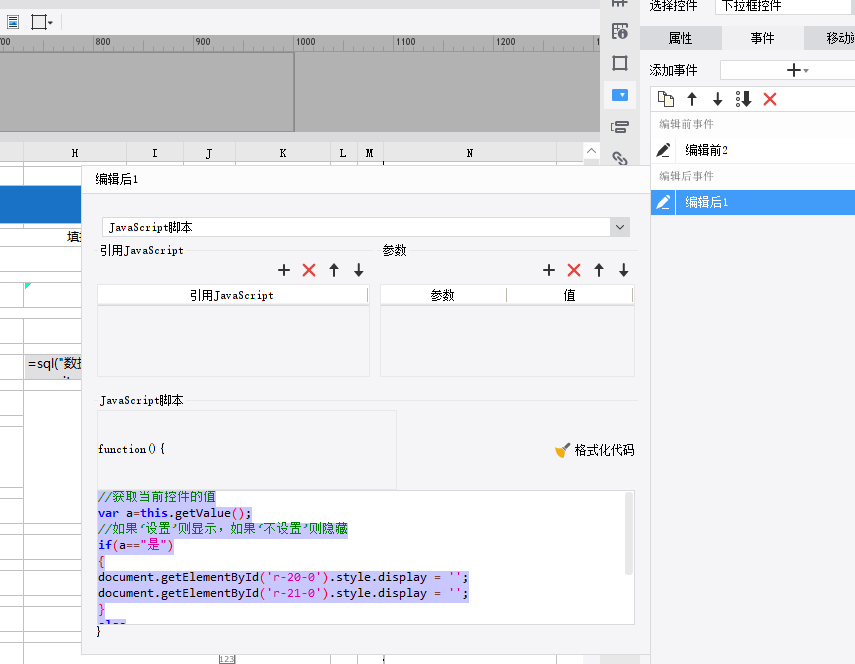The width and height of the screenshot is (855, 664).
Task: Click the pencil icon beside 编辑后1
Action: tap(663, 202)
